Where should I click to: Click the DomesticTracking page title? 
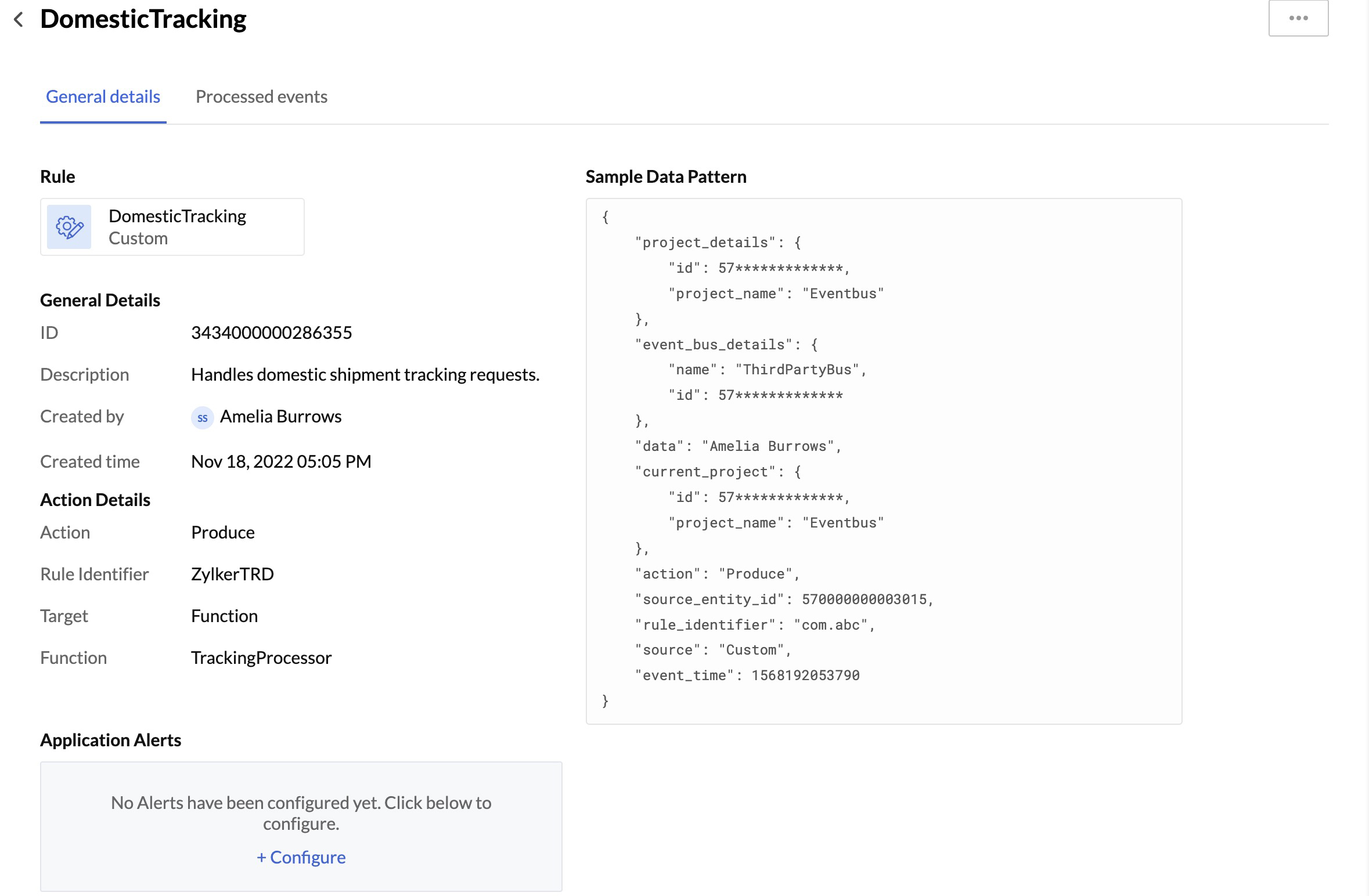[x=143, y=19]
